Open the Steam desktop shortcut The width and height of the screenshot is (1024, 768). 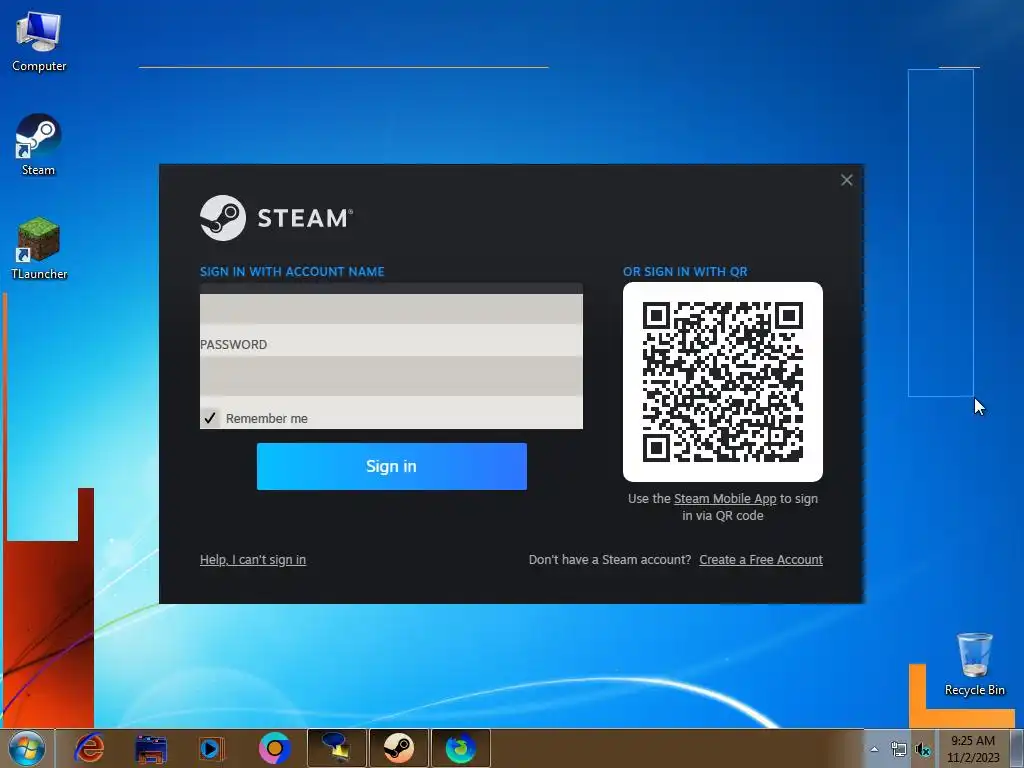tap(38, 144)
